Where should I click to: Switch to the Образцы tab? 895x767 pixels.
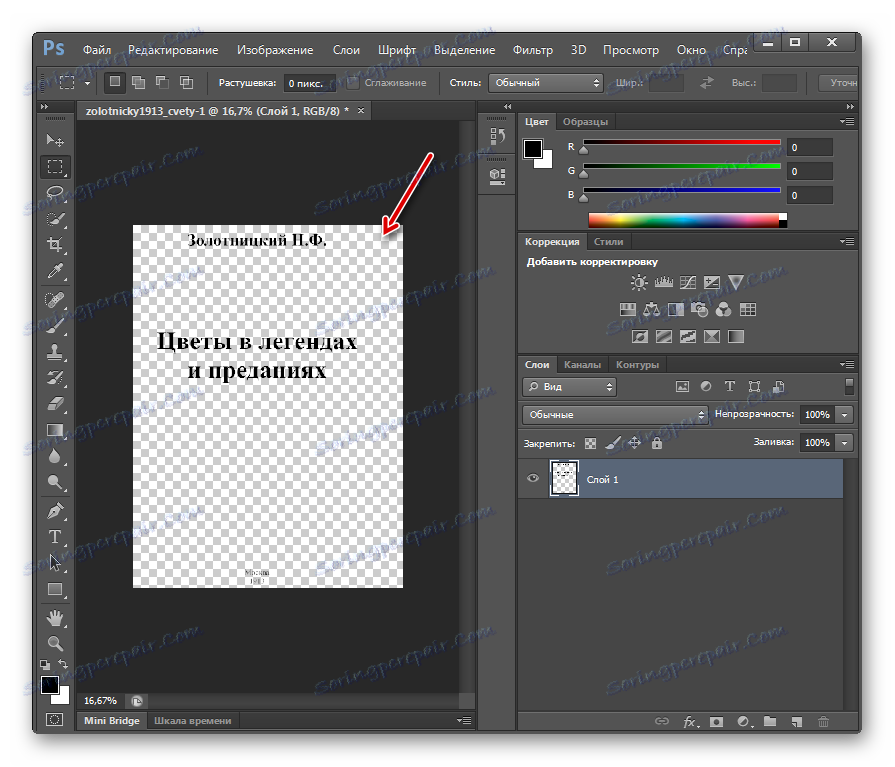pyautogui.click(x=585, y=122)
